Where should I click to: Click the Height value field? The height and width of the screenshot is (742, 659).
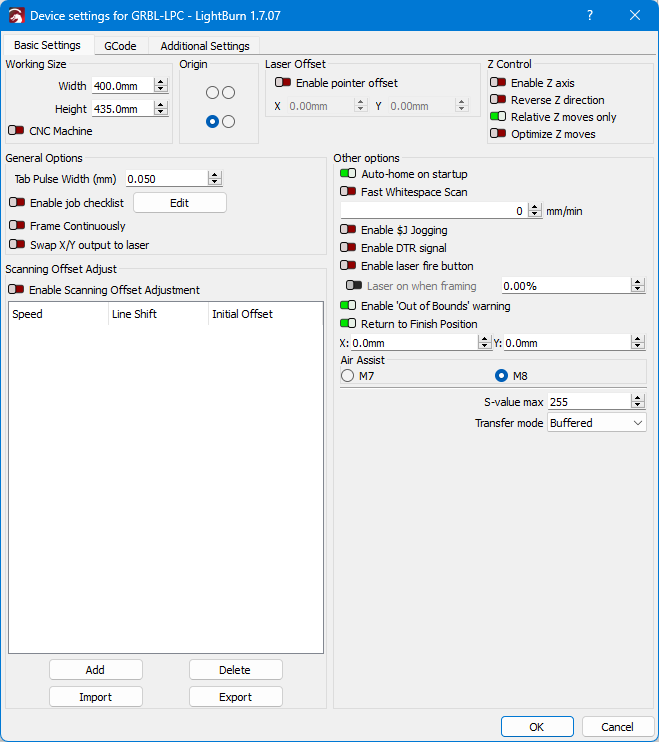coord(123,108)
